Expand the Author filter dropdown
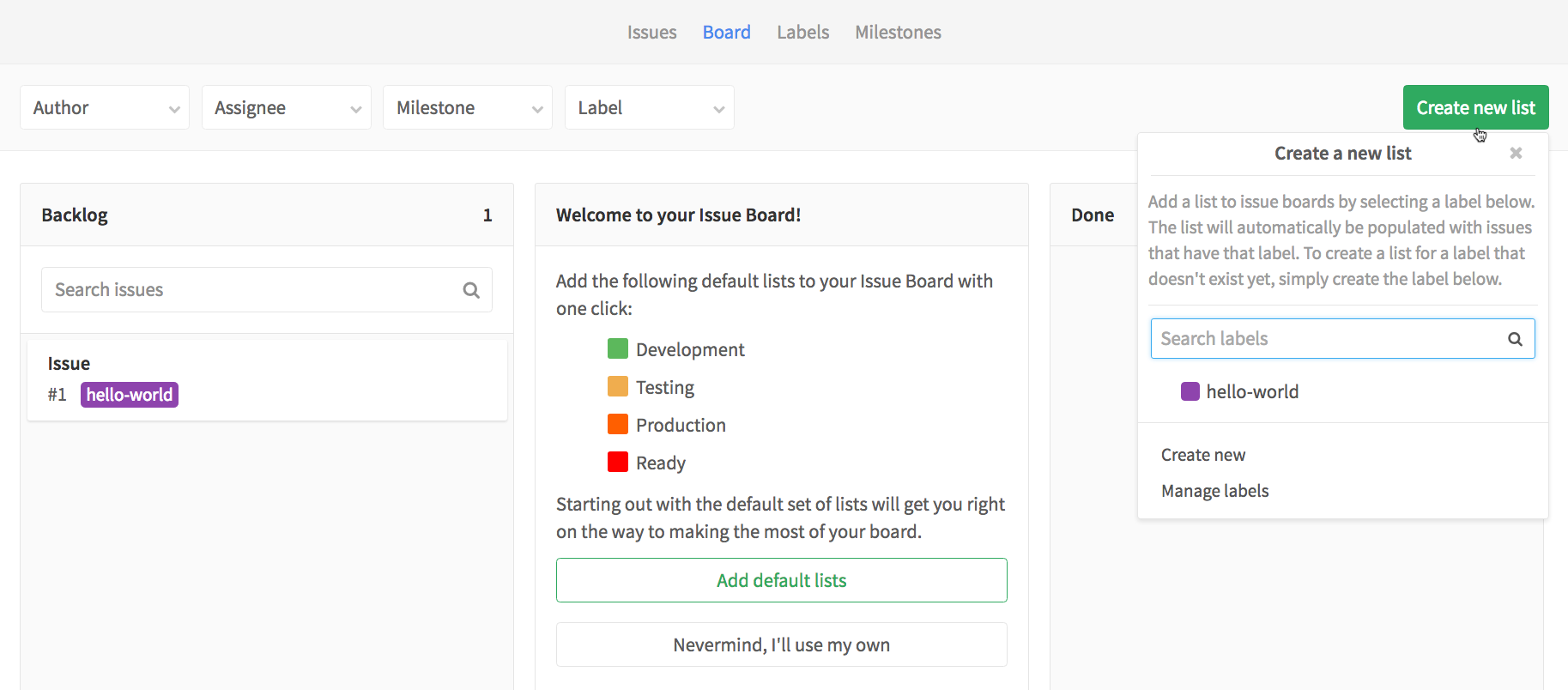 (105, 107)
